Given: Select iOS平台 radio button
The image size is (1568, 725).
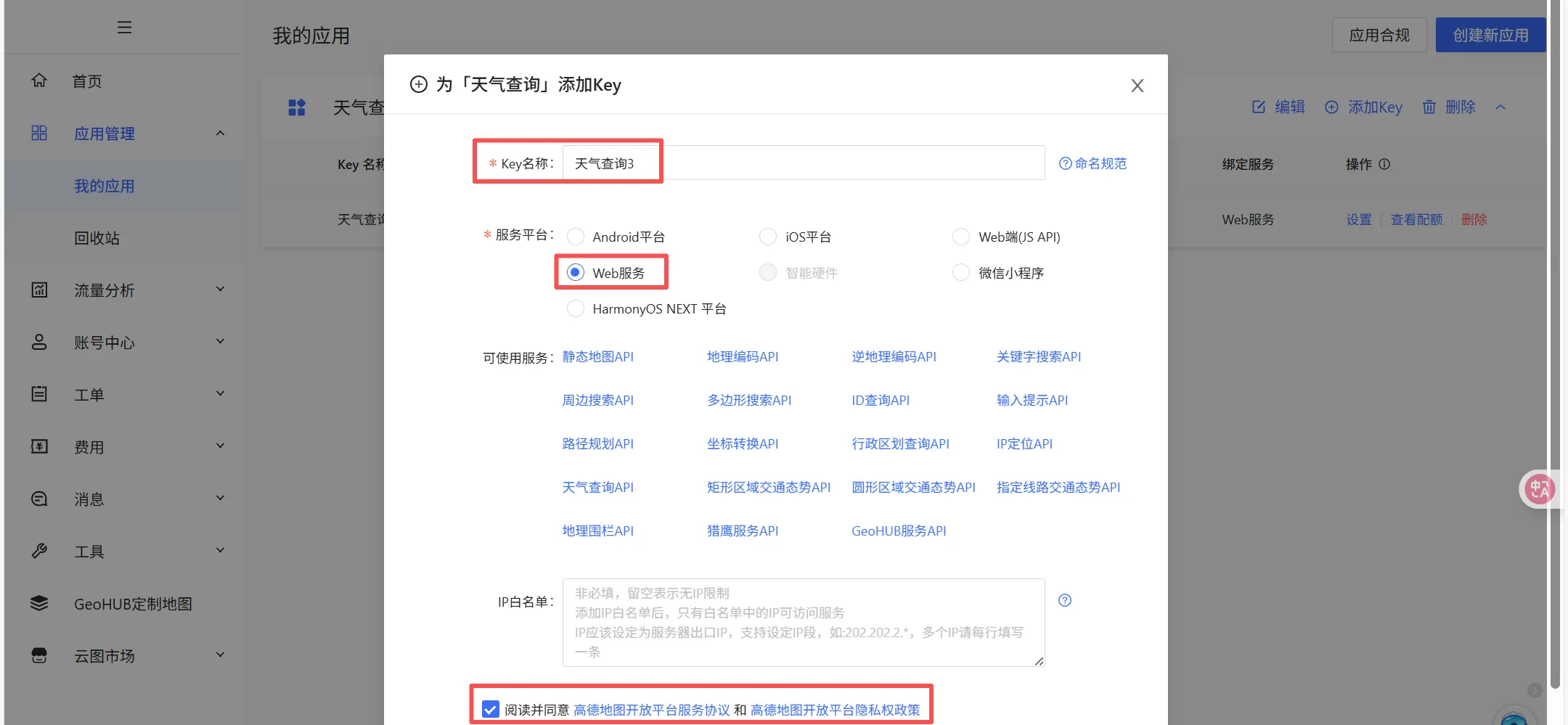Looking at the screenshot, I should 768,237.
